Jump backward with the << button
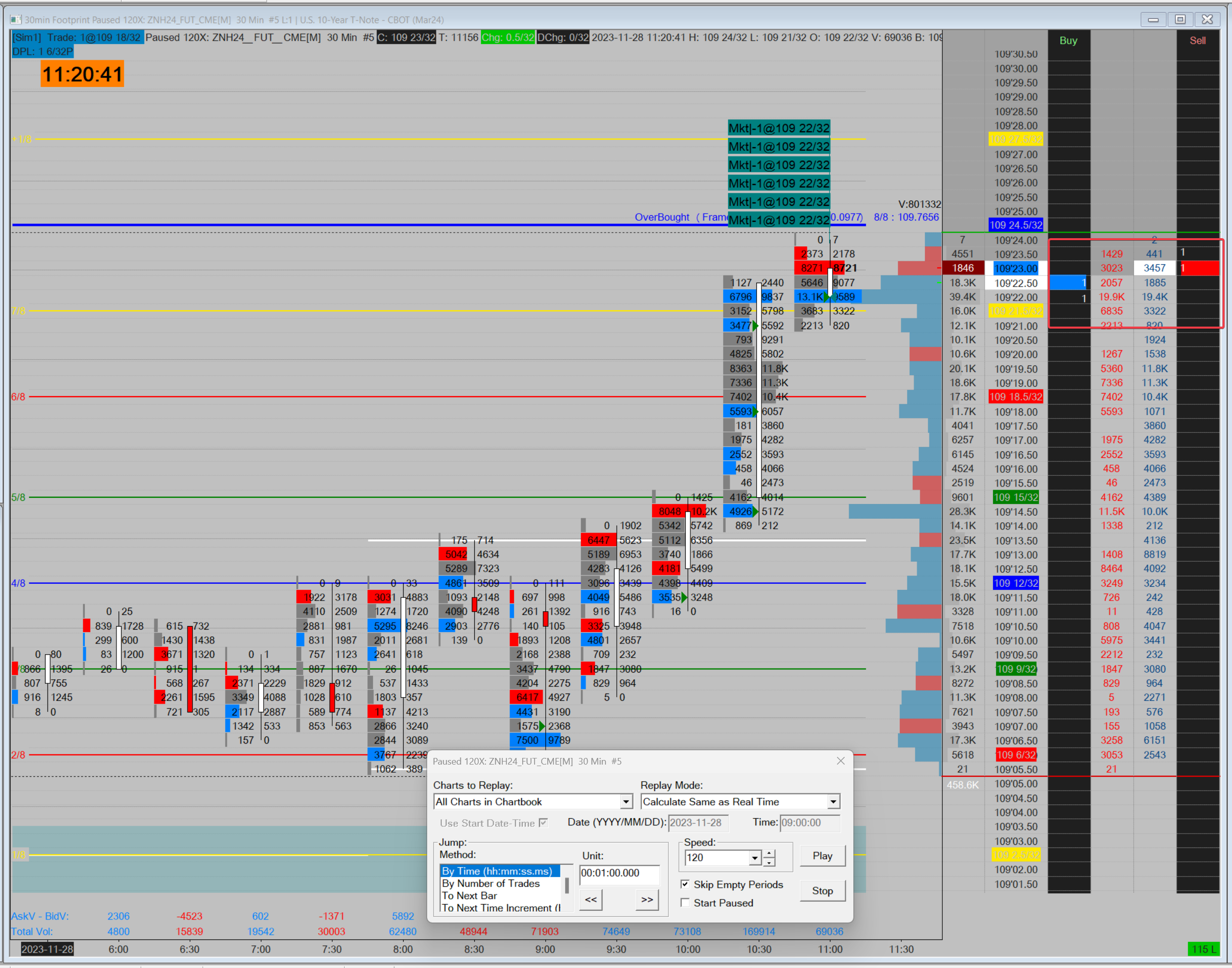1232x968 pixels. tap(591, 900)
